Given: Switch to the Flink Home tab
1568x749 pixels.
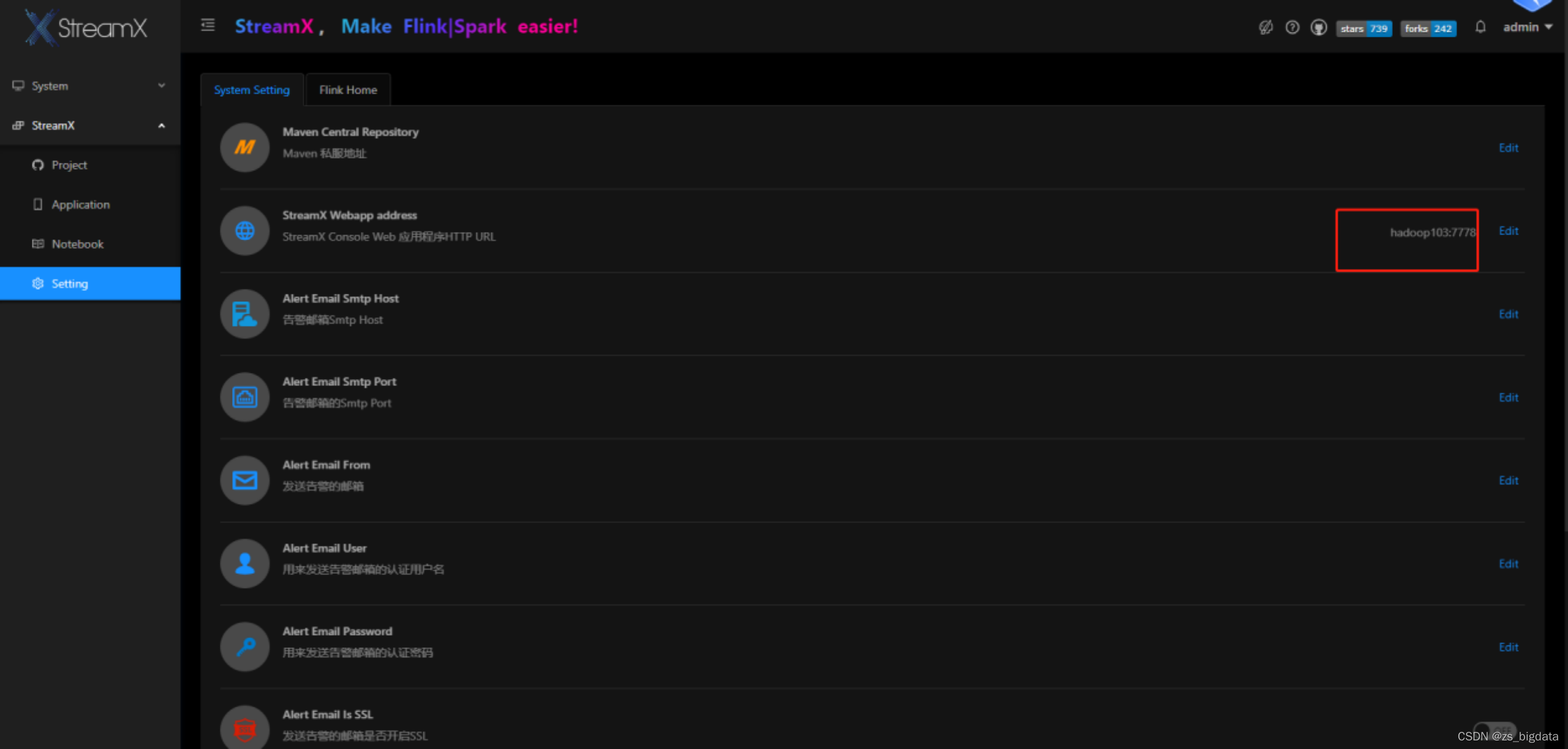Looking at the screenshot, I should pos(348,90).
